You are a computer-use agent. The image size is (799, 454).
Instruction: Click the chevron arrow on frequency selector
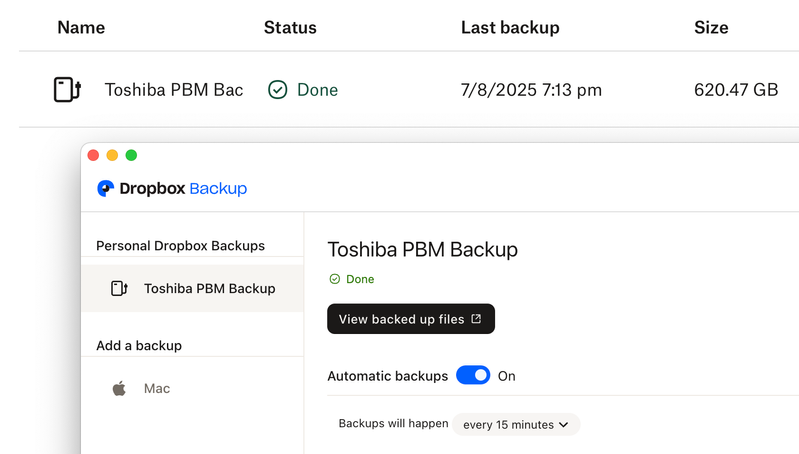click(x=564, y=424)
